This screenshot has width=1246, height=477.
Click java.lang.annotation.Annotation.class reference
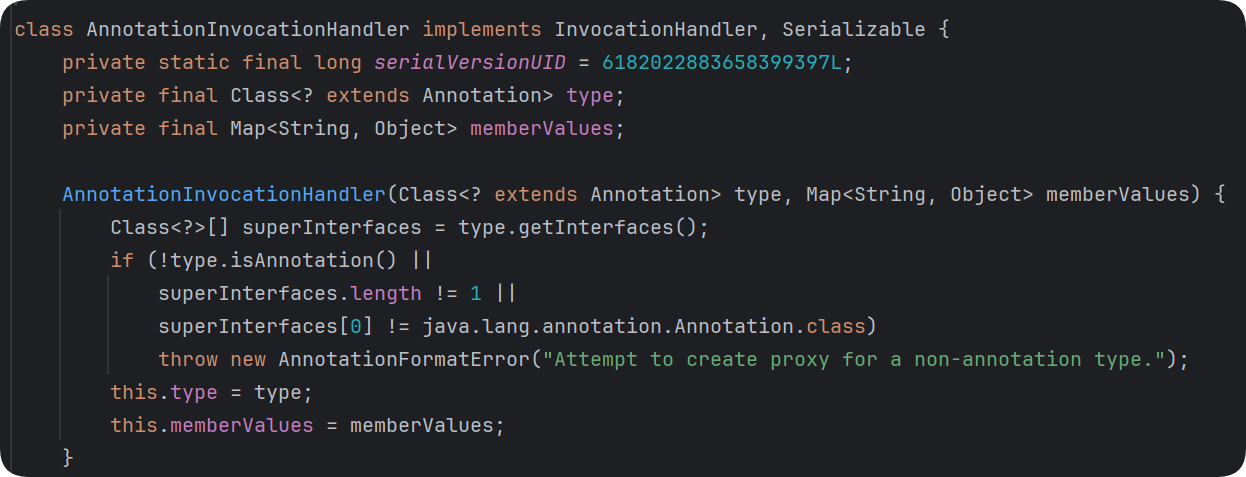[x=644, y=326]
